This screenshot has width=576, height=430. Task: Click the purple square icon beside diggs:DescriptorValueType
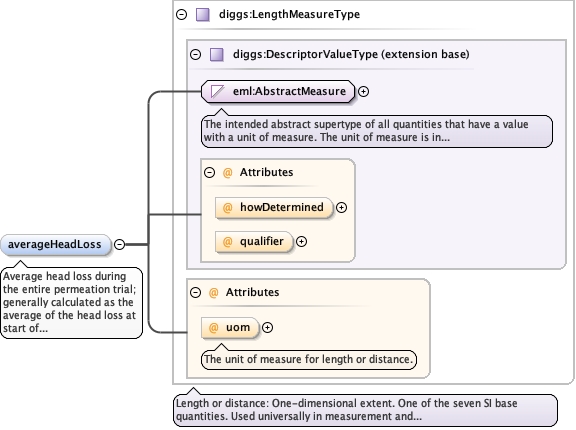click(217, 55)
